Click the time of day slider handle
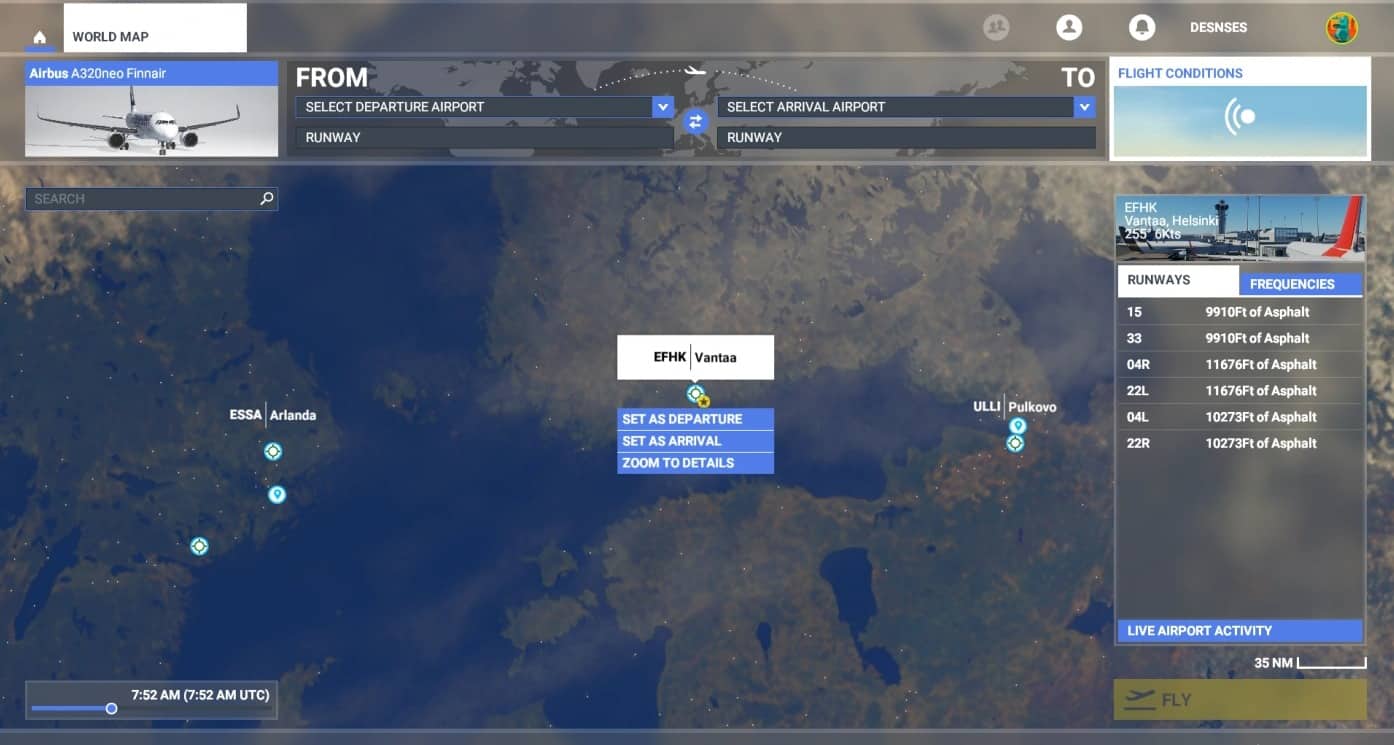This screenshot has height=745, width=1394. point(111,708)
